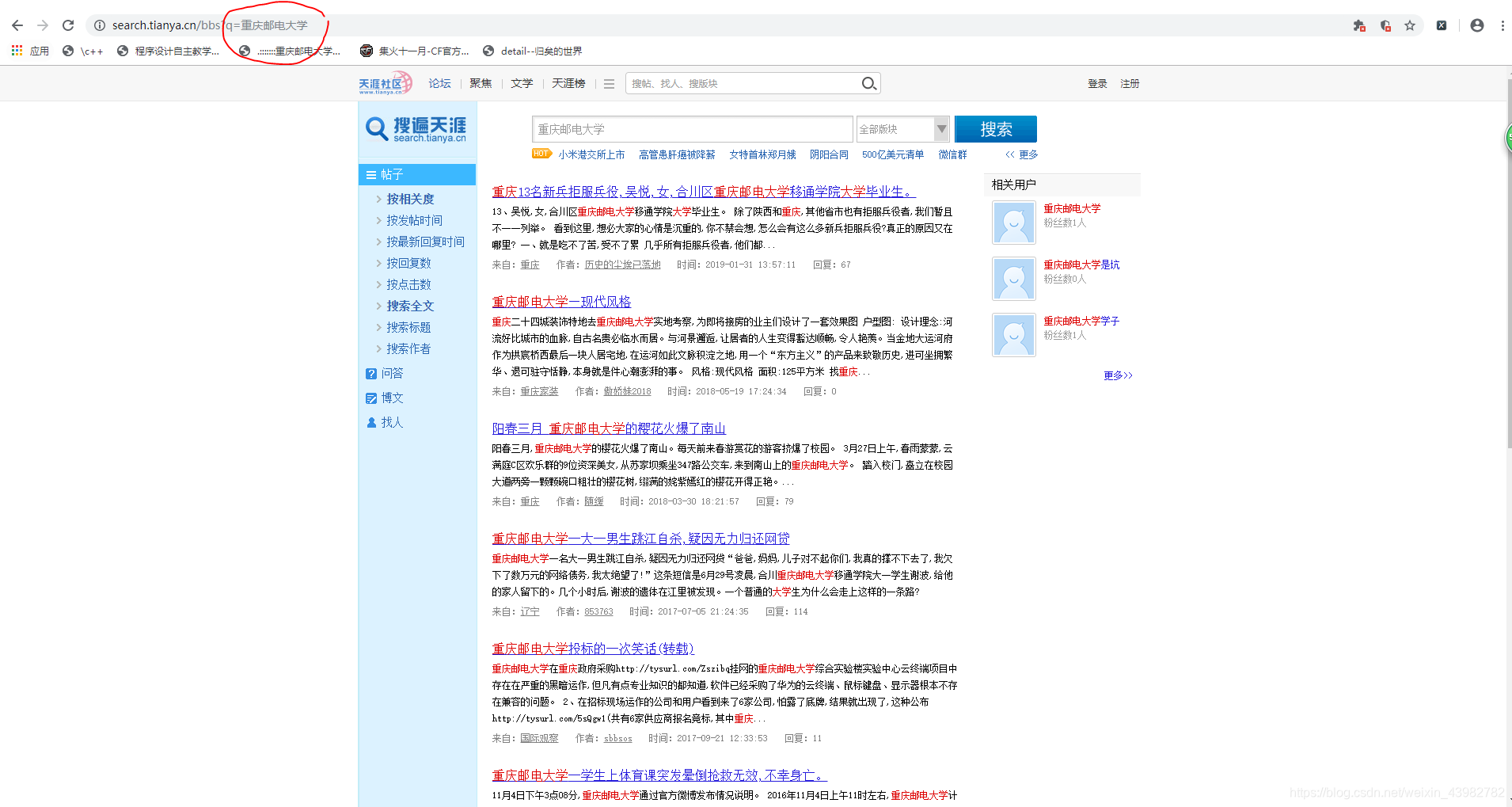Open hot topic 高管患肝癌被降薪

pos(677,154)
